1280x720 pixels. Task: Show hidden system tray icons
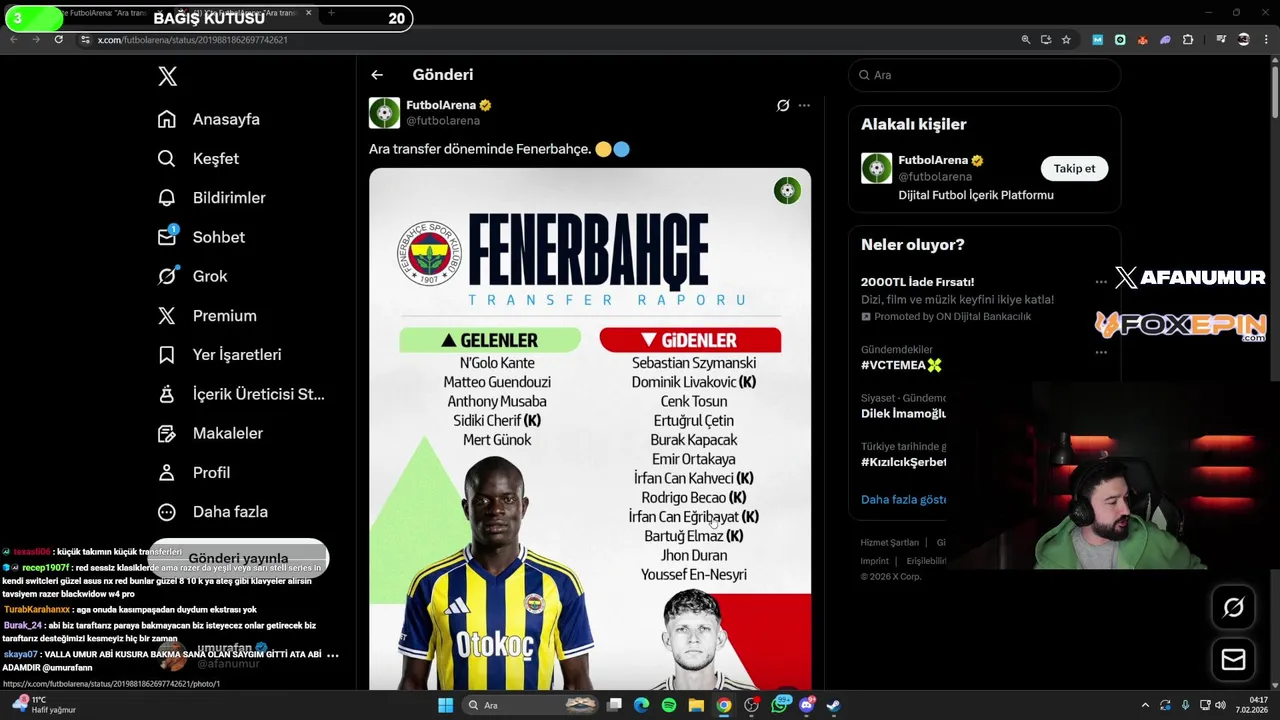1145,705
